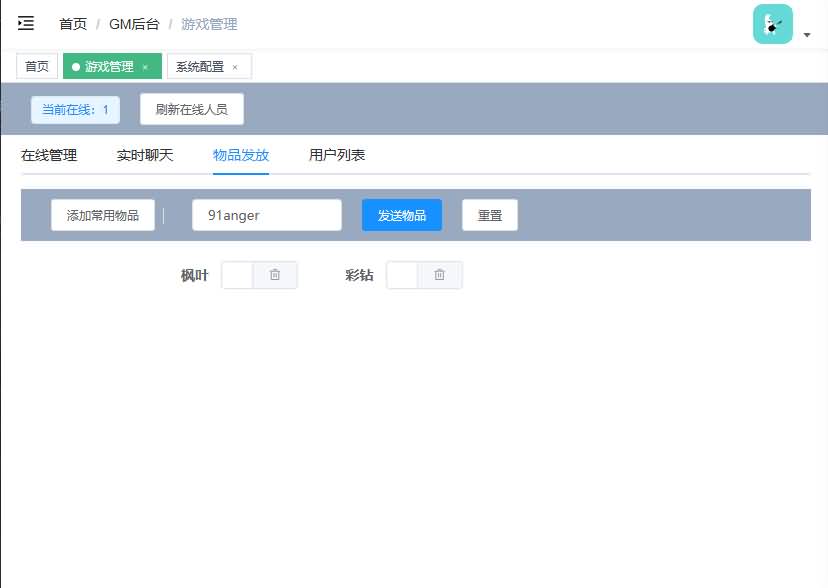Click the 91anger username input field
Image resolution: width=828 pixels, height=588 pixels.
tap(266, 214)
